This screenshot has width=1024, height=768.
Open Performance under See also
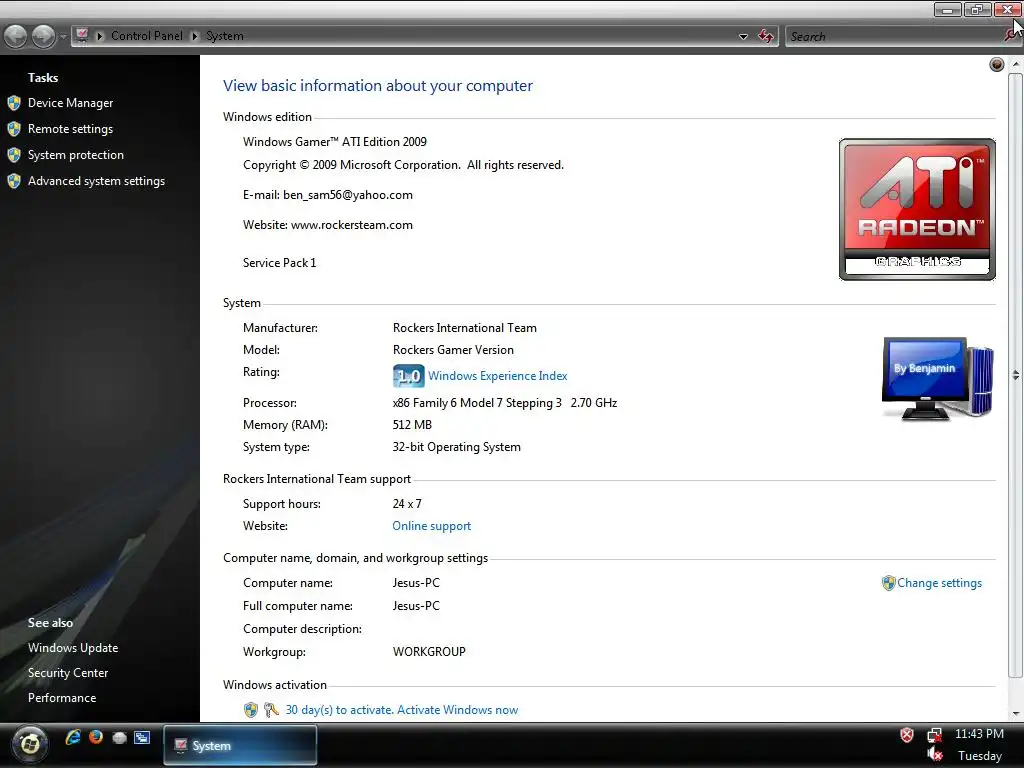click(61, 698)
